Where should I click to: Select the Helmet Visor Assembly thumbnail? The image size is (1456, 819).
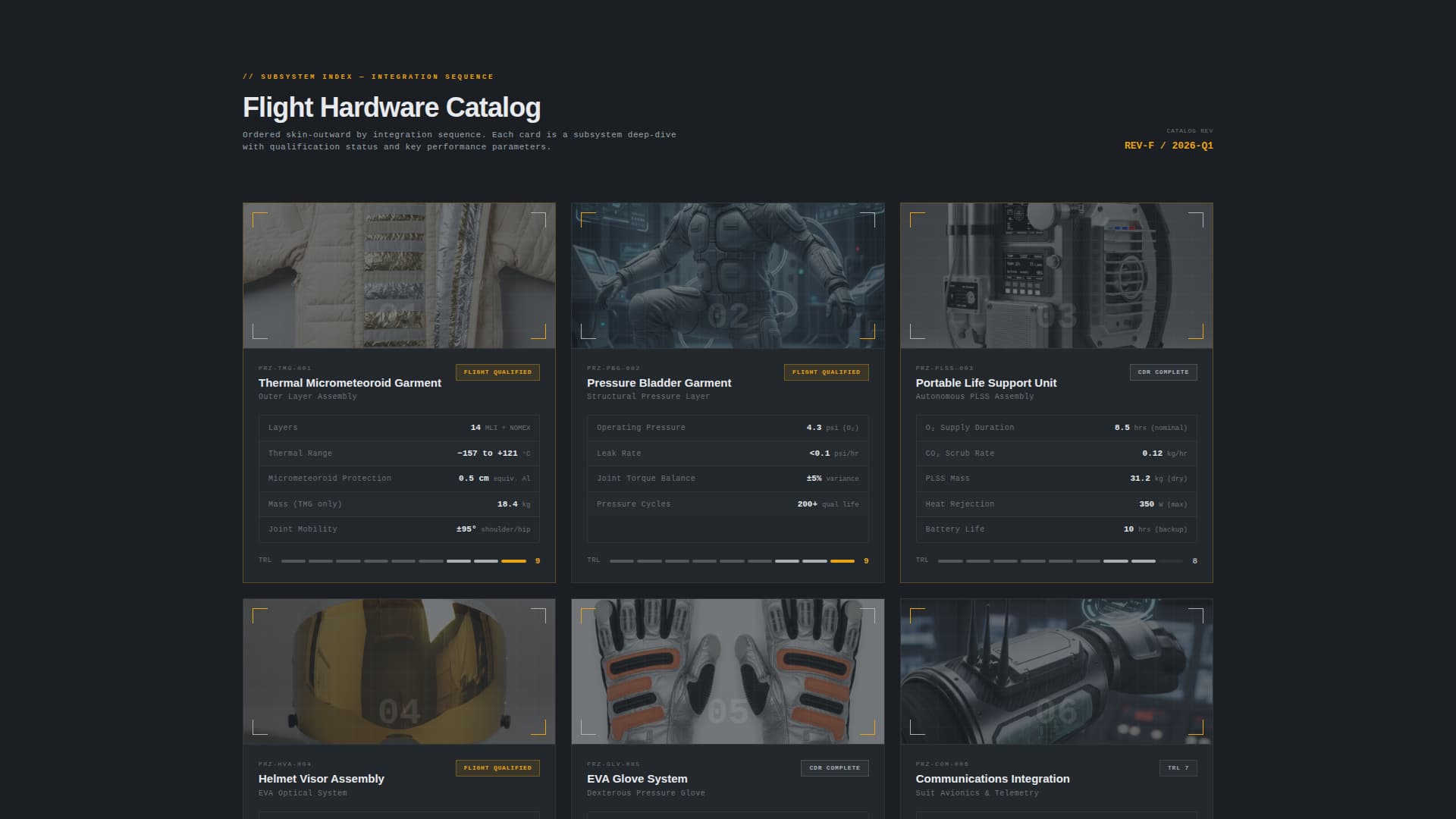[x=399, y=671]
